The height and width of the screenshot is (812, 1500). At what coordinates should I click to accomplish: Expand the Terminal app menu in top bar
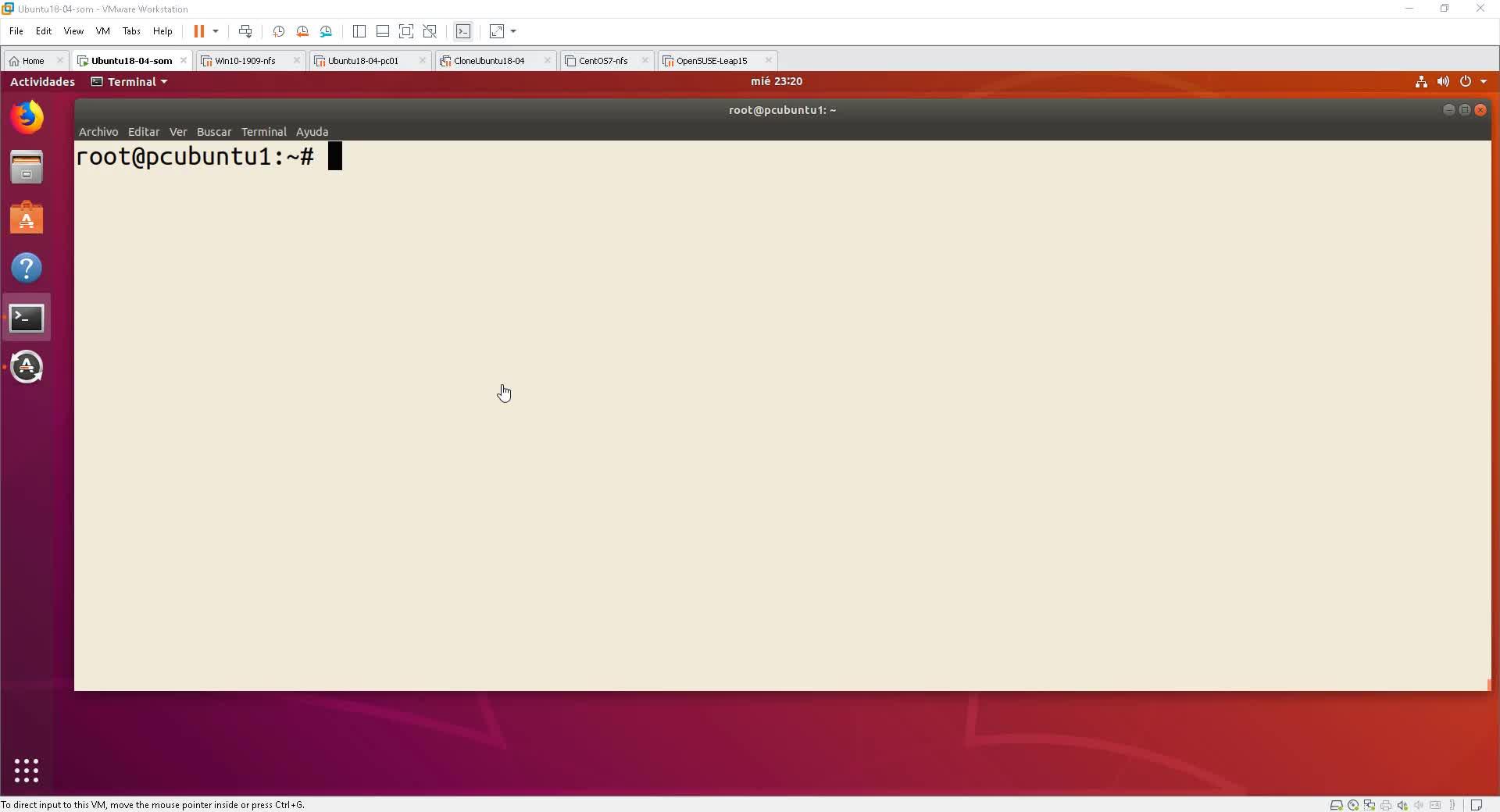click(130, 82)
